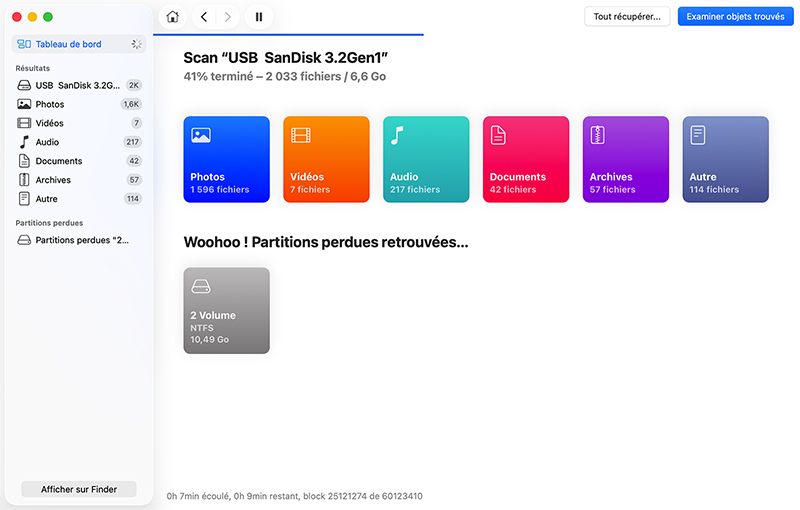This screenshot has width=800, height=510.
Task: Click the "41% terminé" scan status line
Action: pyautogui.click(x=285, y=76)
